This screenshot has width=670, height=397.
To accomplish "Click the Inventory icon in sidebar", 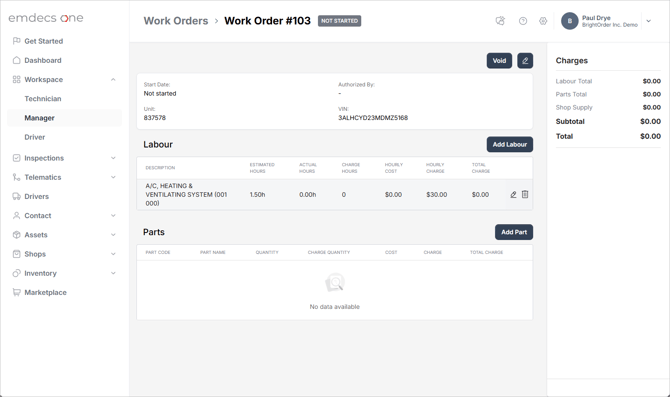I will [16, 273].
